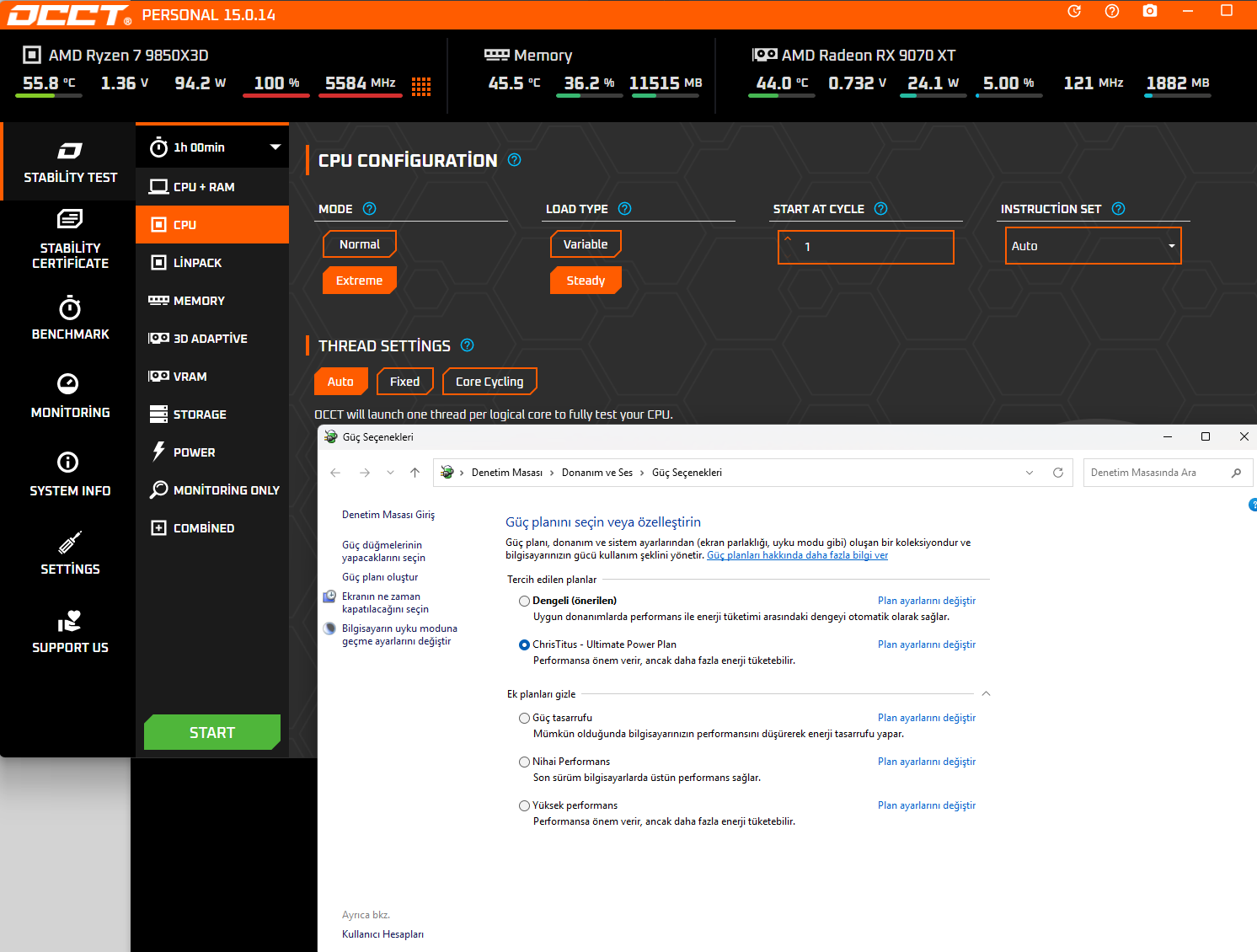1257x952 pixels.
Task: Open help for CPU Configuration heading
Action: click(515, 160)
